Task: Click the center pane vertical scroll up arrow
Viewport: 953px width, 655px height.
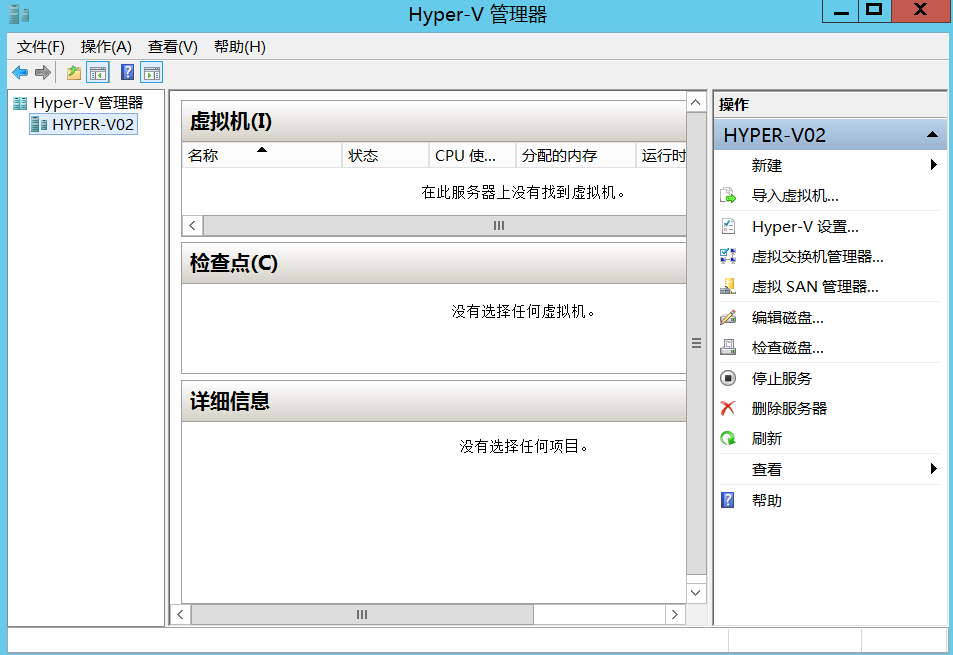Action: point(696,102)
